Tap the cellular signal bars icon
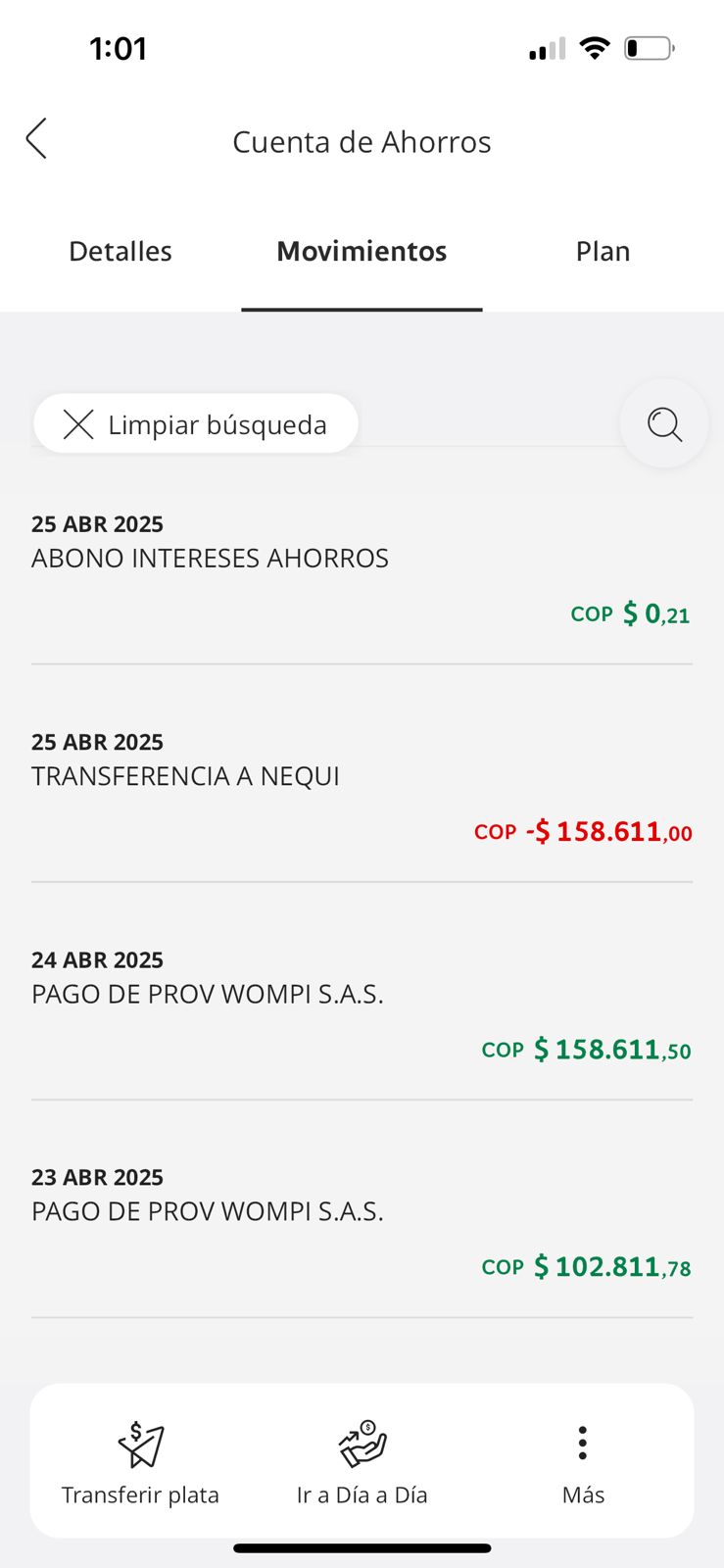 coord(547,49)
